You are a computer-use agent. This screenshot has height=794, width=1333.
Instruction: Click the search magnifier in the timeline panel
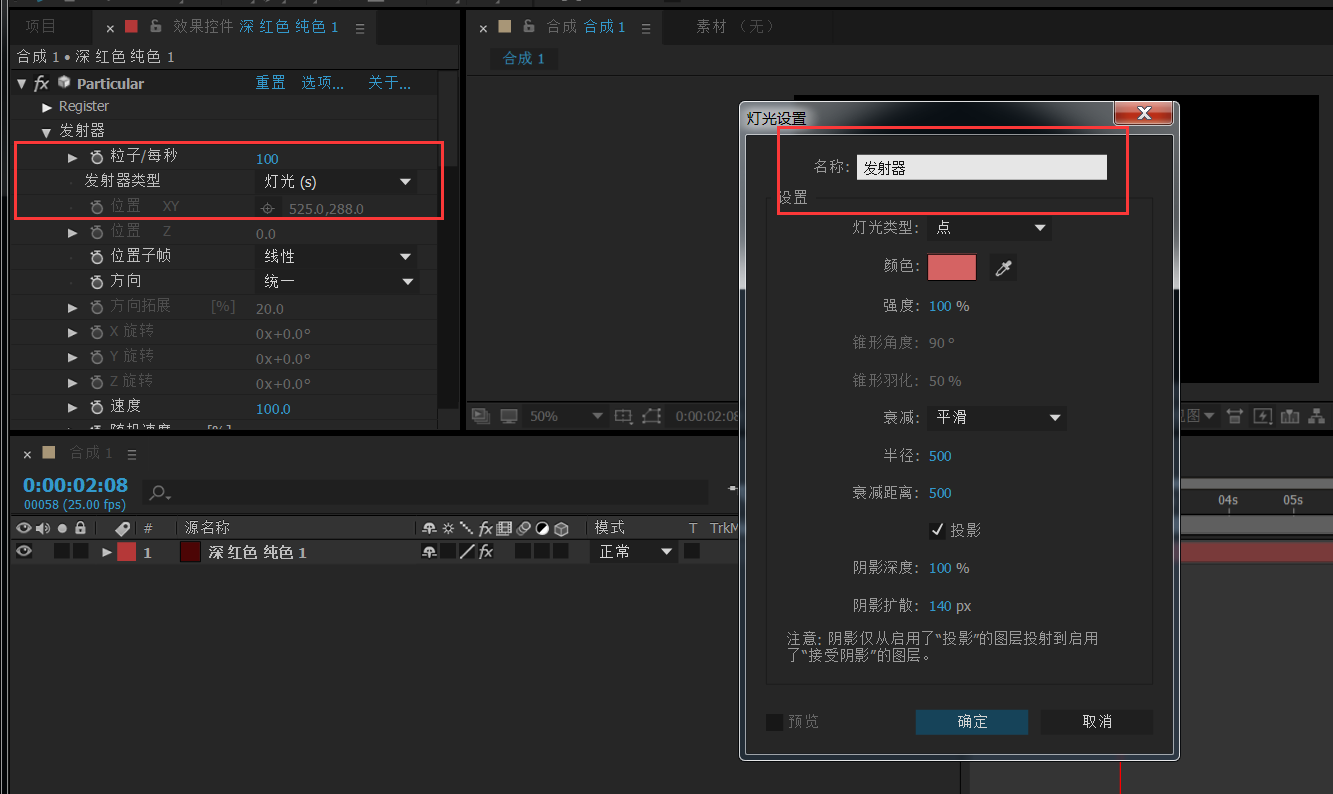coord(157,493)
